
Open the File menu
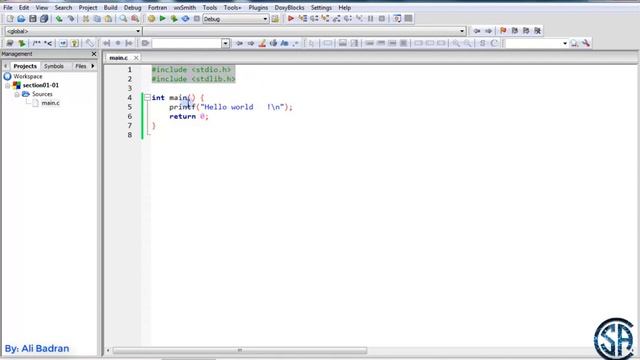[x=8, y=7]
